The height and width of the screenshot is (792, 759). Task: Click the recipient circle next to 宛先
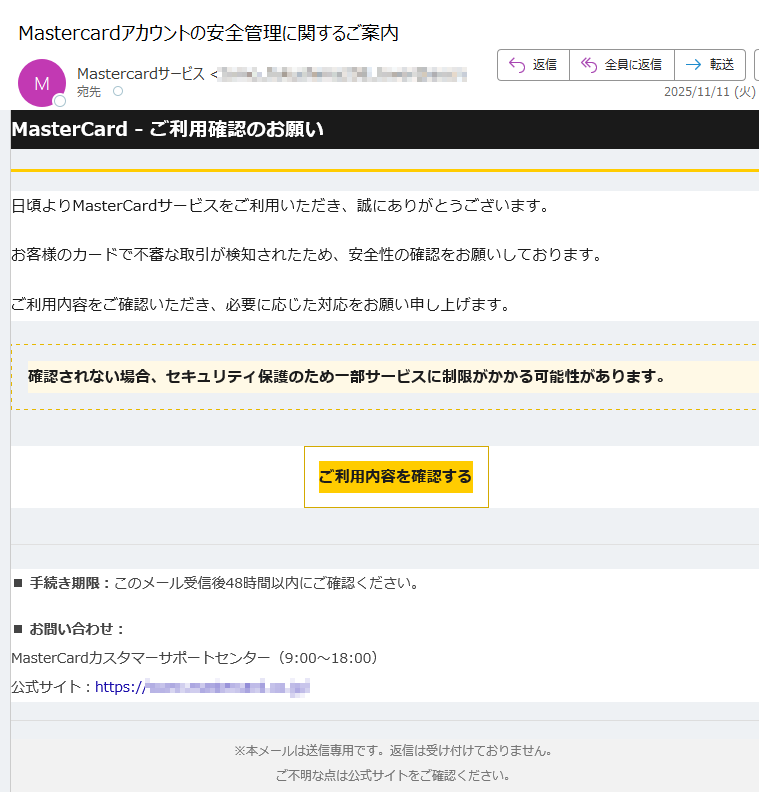(x=118, y=91)
